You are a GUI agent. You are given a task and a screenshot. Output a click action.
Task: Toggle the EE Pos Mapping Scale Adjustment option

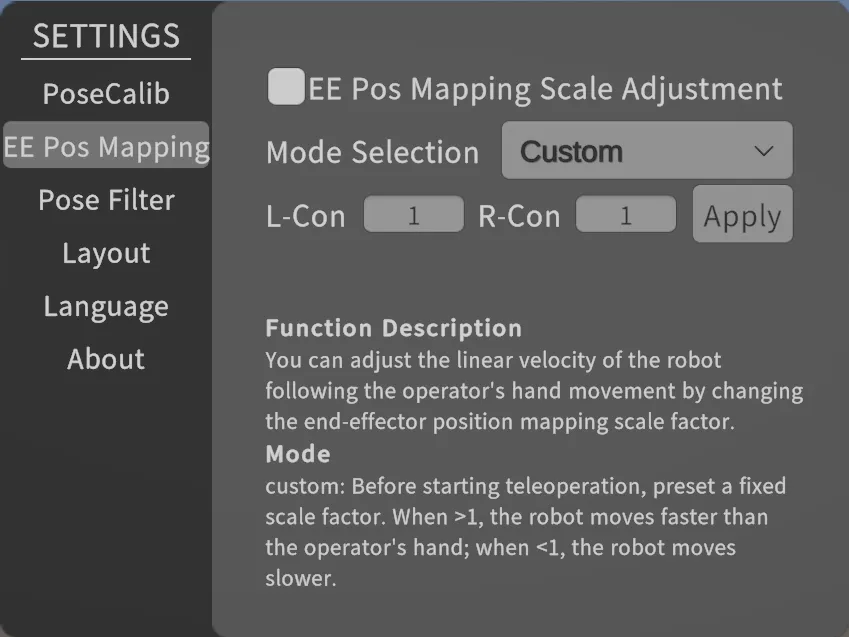(x=284, y=88)
